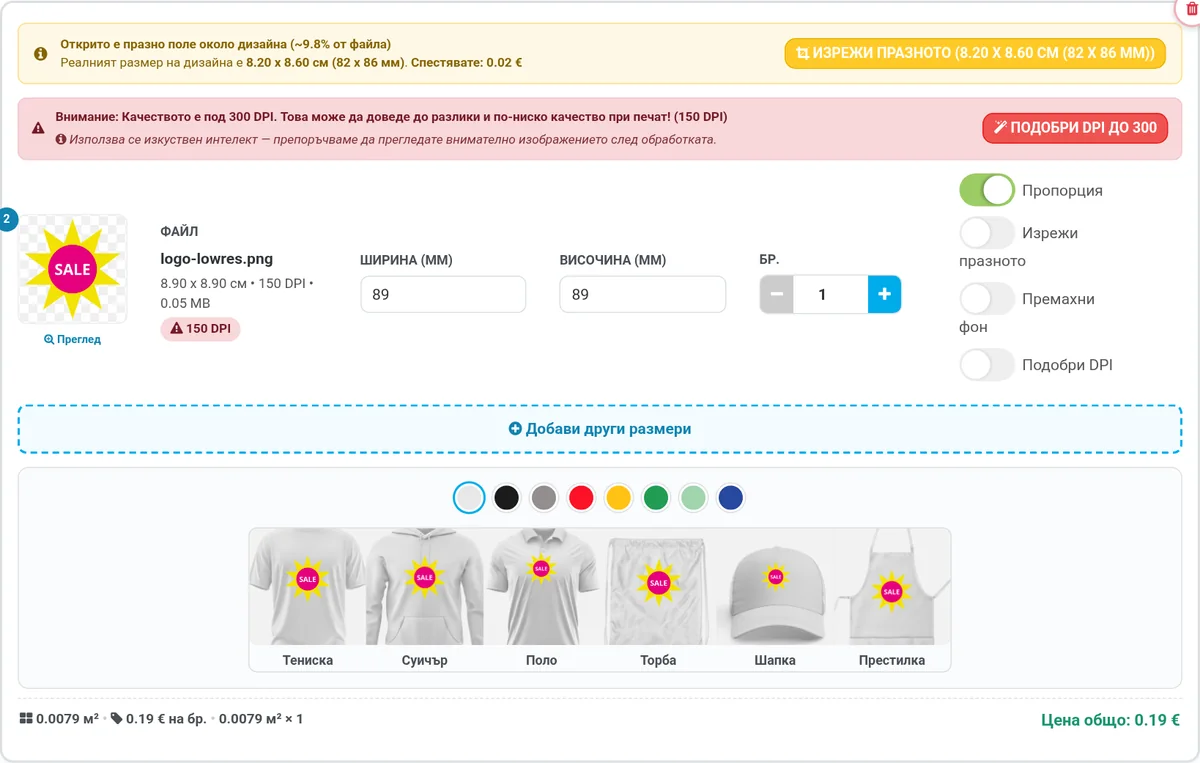The image size is (1200, 763).
Task: Click the ШИРИНА width input field
Action: (443, 295)
